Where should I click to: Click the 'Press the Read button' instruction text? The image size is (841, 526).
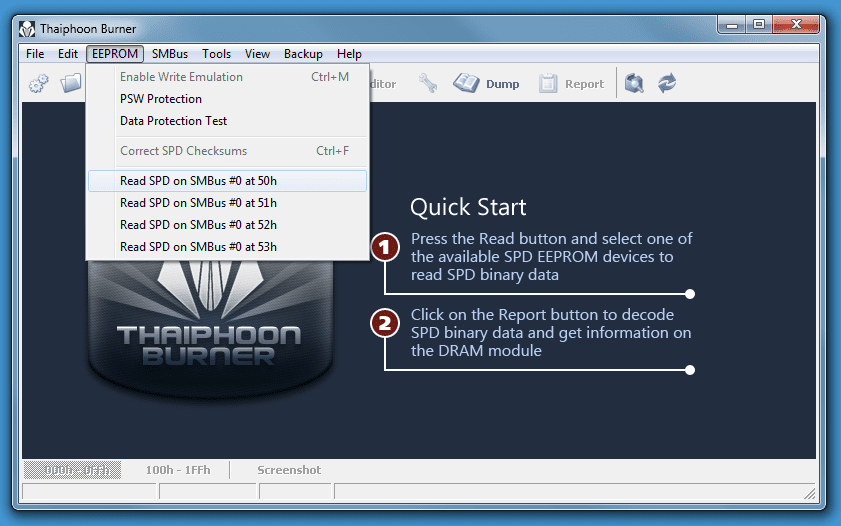tap(551, 257)
